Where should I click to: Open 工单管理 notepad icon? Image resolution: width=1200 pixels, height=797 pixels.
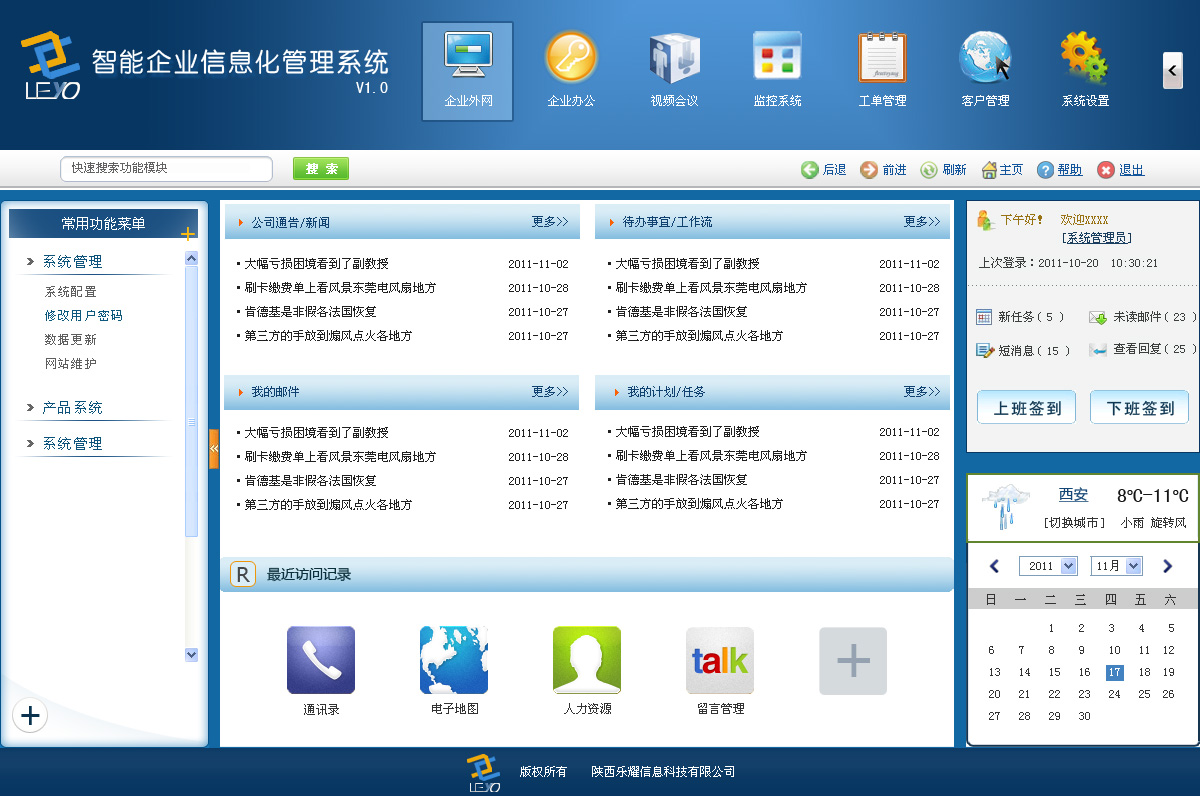coord(882,57)
